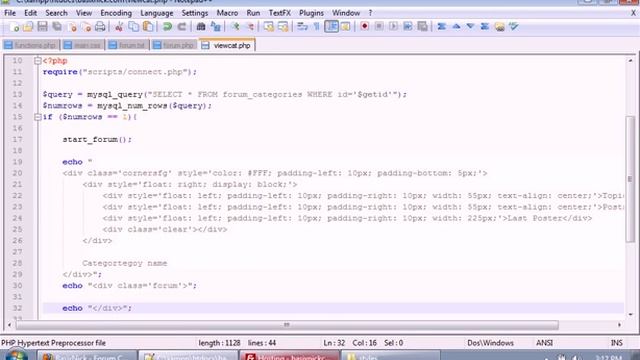Start macro recording with red dot

coord(364,27)
